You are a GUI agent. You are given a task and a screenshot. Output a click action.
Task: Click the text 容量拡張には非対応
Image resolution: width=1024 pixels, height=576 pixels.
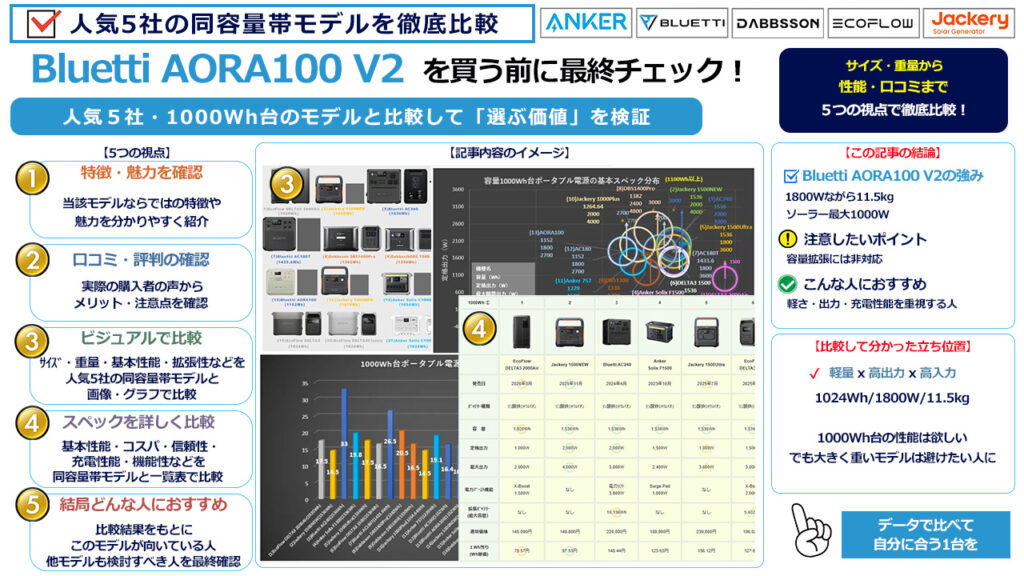pyautogui.click(x=834, y=259)
